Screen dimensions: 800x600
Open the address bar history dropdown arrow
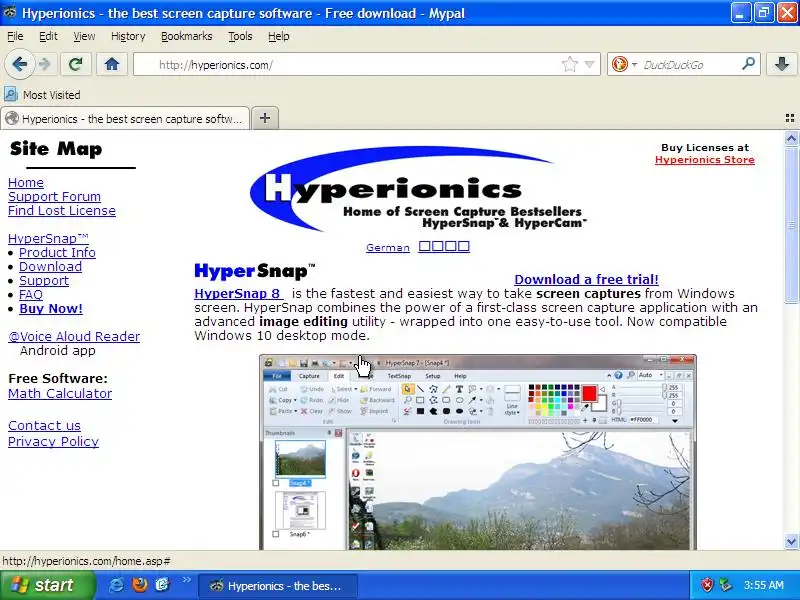589,64
